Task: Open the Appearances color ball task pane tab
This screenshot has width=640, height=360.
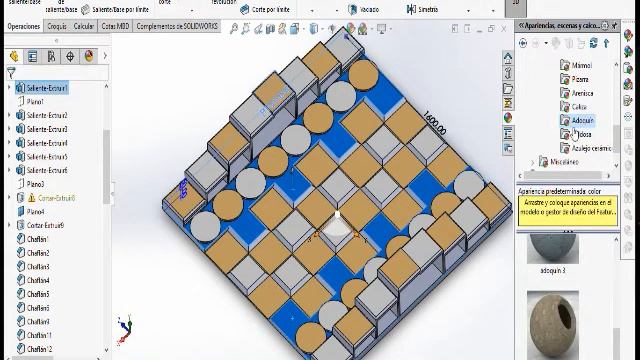Action: (x=508, y=118)
